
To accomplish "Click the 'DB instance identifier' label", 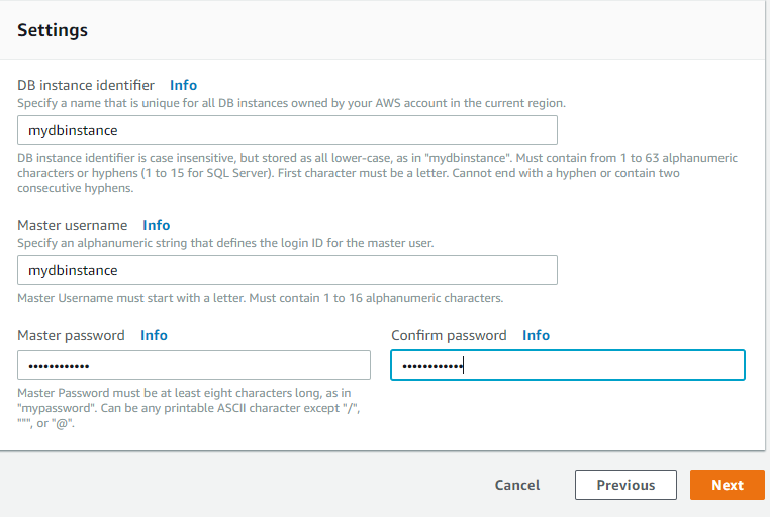I will pyautogui.click(x=86, y=85).
